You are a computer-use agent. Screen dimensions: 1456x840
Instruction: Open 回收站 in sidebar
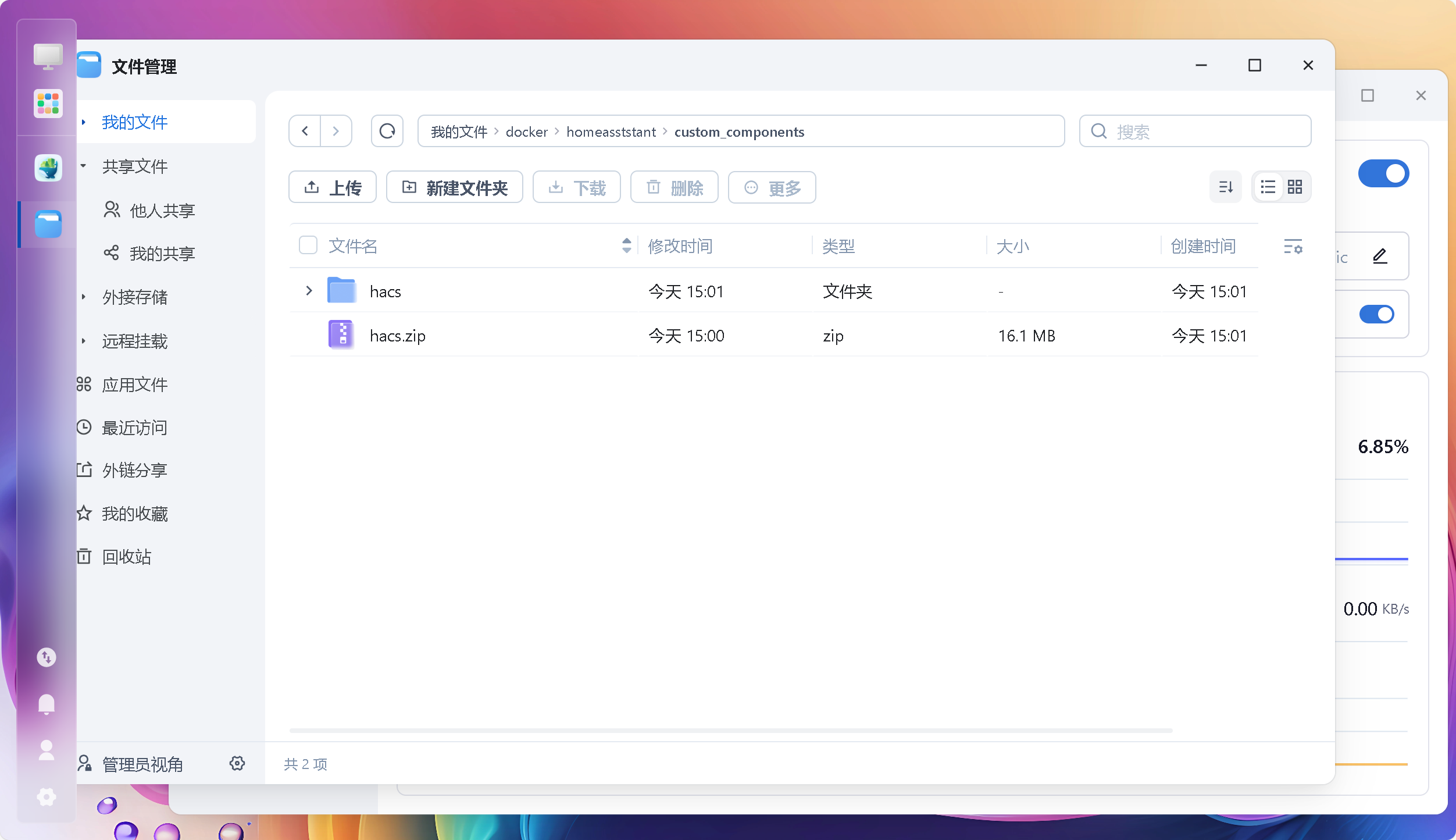(114, 557)
